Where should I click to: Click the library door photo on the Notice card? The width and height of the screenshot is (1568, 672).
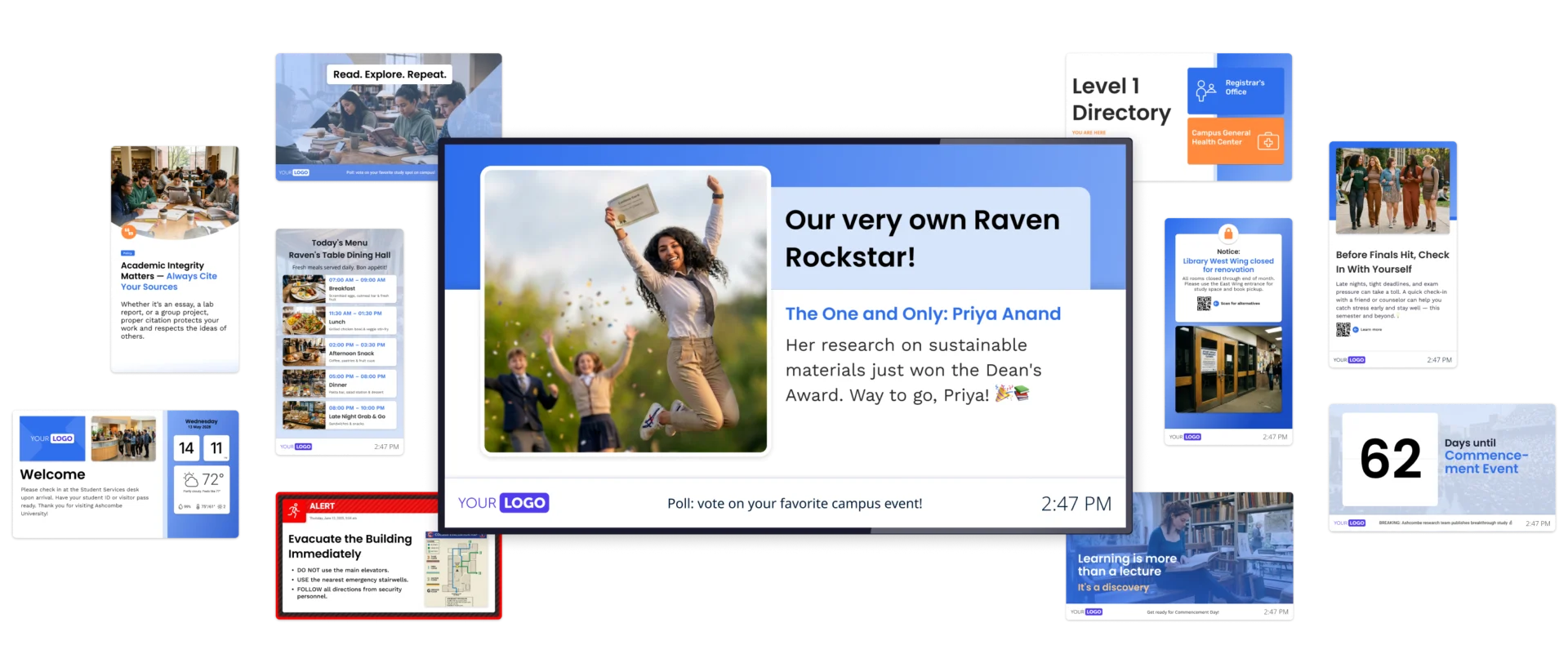[x=1228, y=369]
